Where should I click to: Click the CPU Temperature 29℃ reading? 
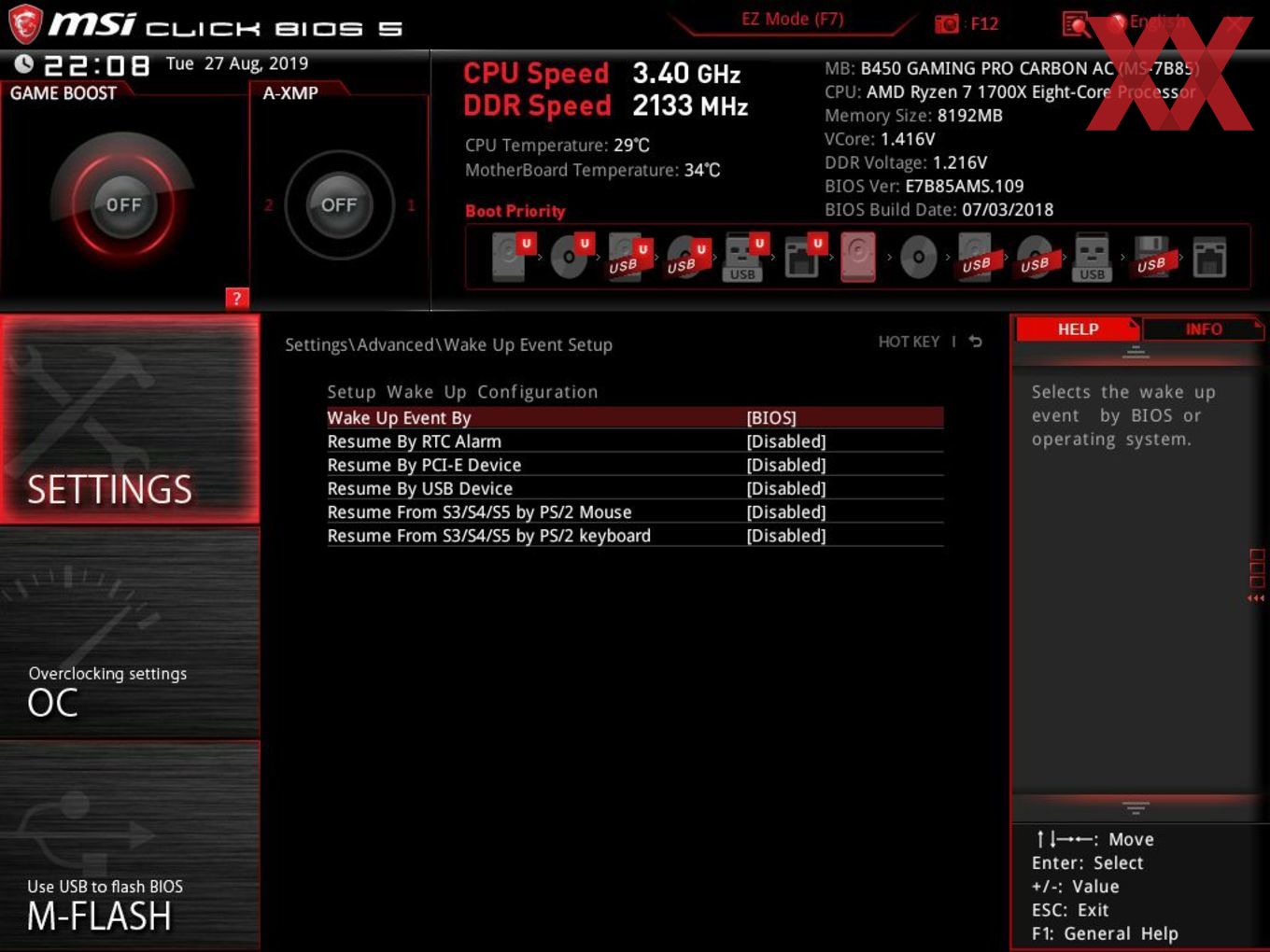click(x=557, y=145)
